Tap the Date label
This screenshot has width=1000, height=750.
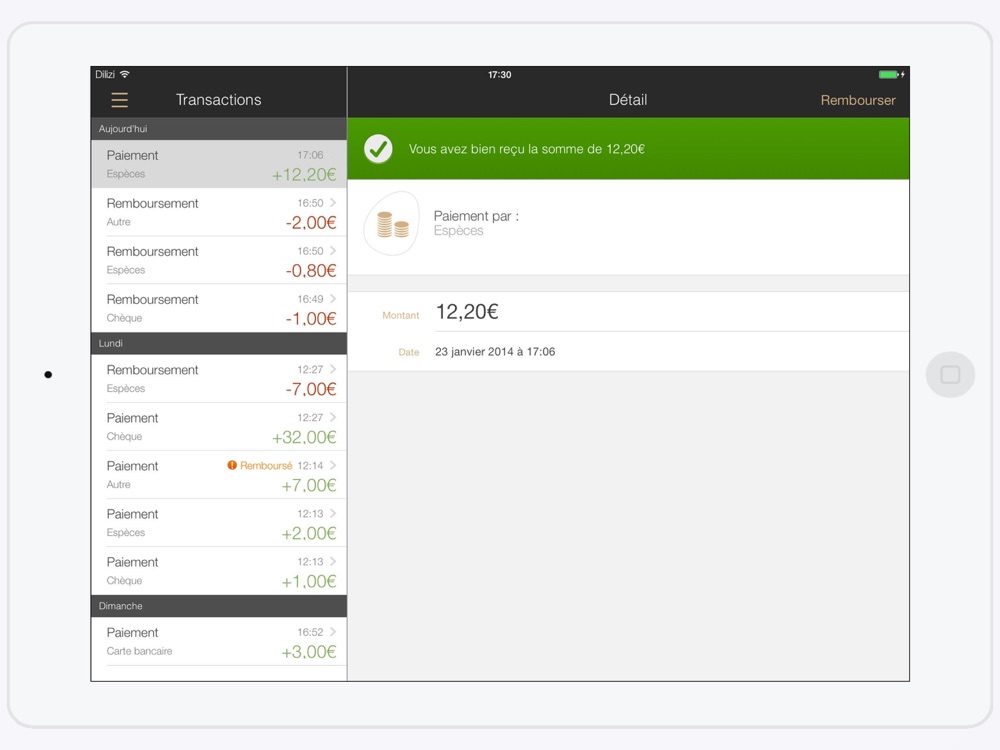pos(409,352)
